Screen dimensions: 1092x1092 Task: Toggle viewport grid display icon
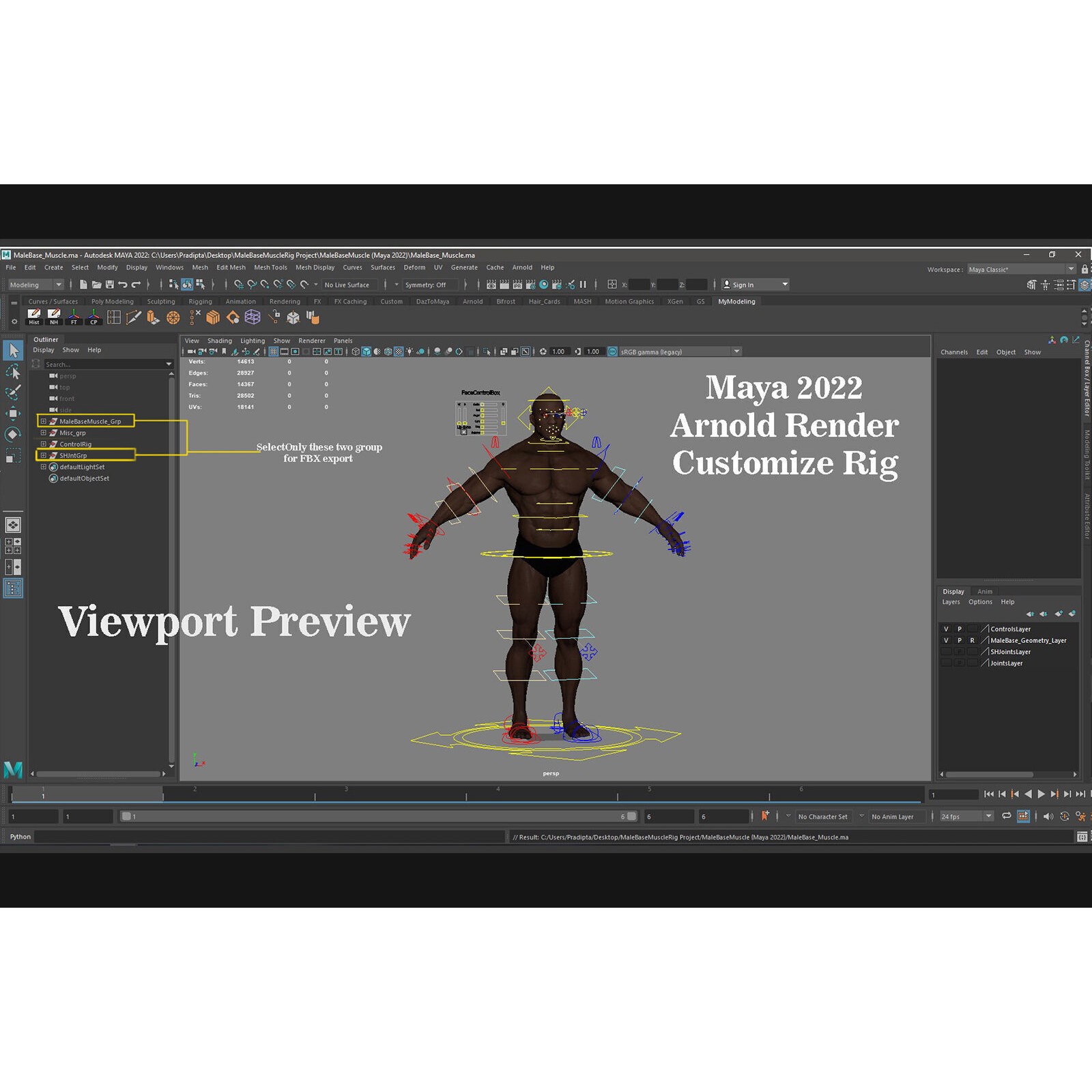point(274,351)
